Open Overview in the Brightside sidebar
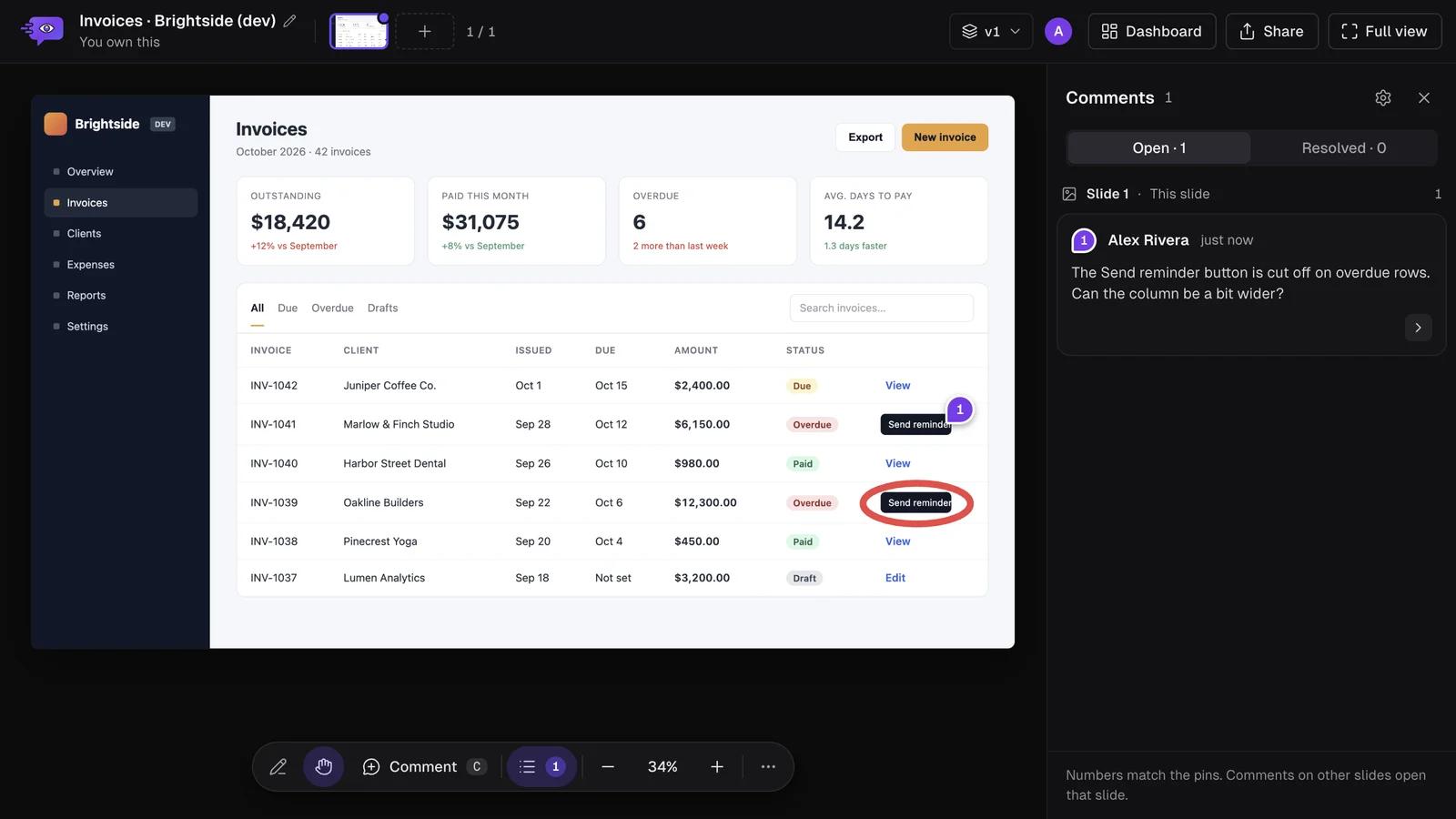Image resolution: width=1456 pixels, height=819 pixels. (120, 171)
